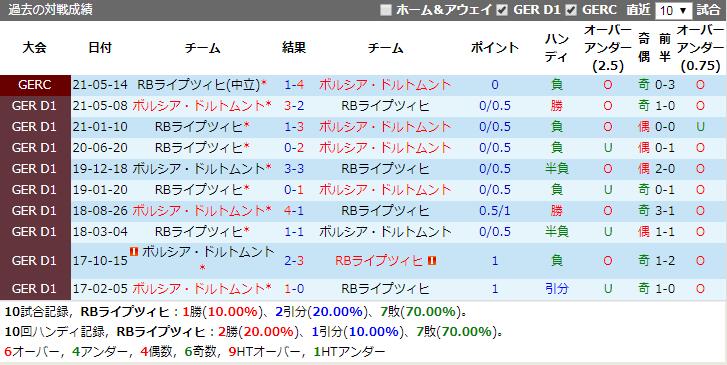The width and height of the screenshot is (727, 365).
Task: Click the 引分 handicap result for 17-02-05
Action: 556,289
